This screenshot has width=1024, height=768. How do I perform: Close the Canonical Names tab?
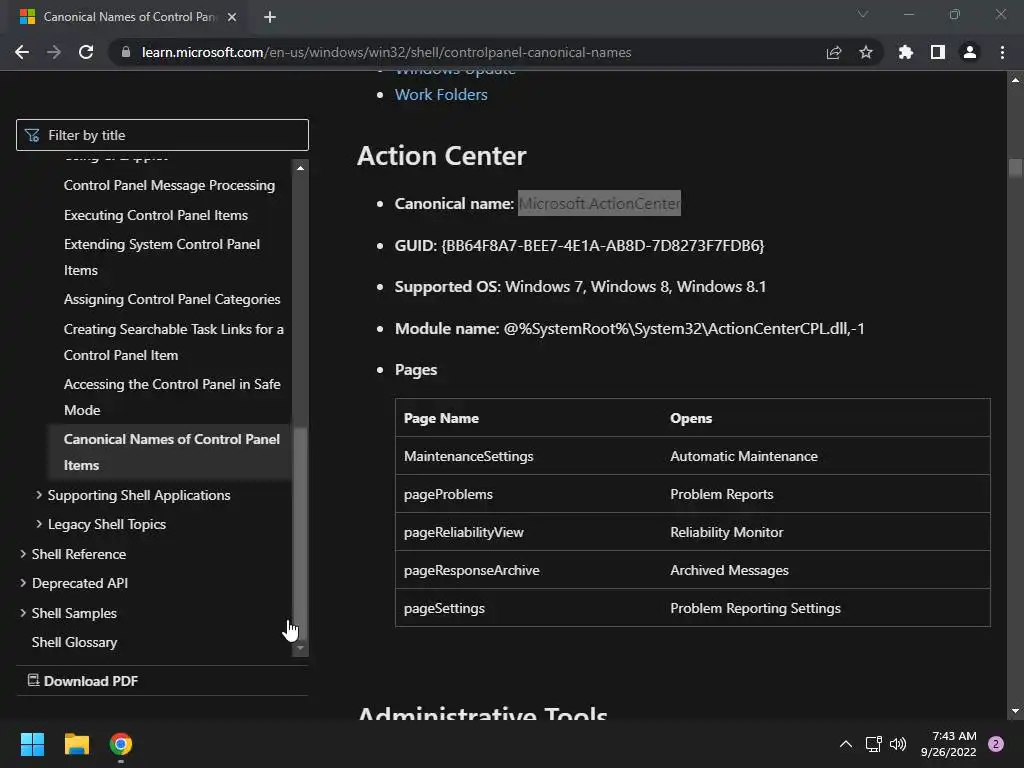(232, 17)
